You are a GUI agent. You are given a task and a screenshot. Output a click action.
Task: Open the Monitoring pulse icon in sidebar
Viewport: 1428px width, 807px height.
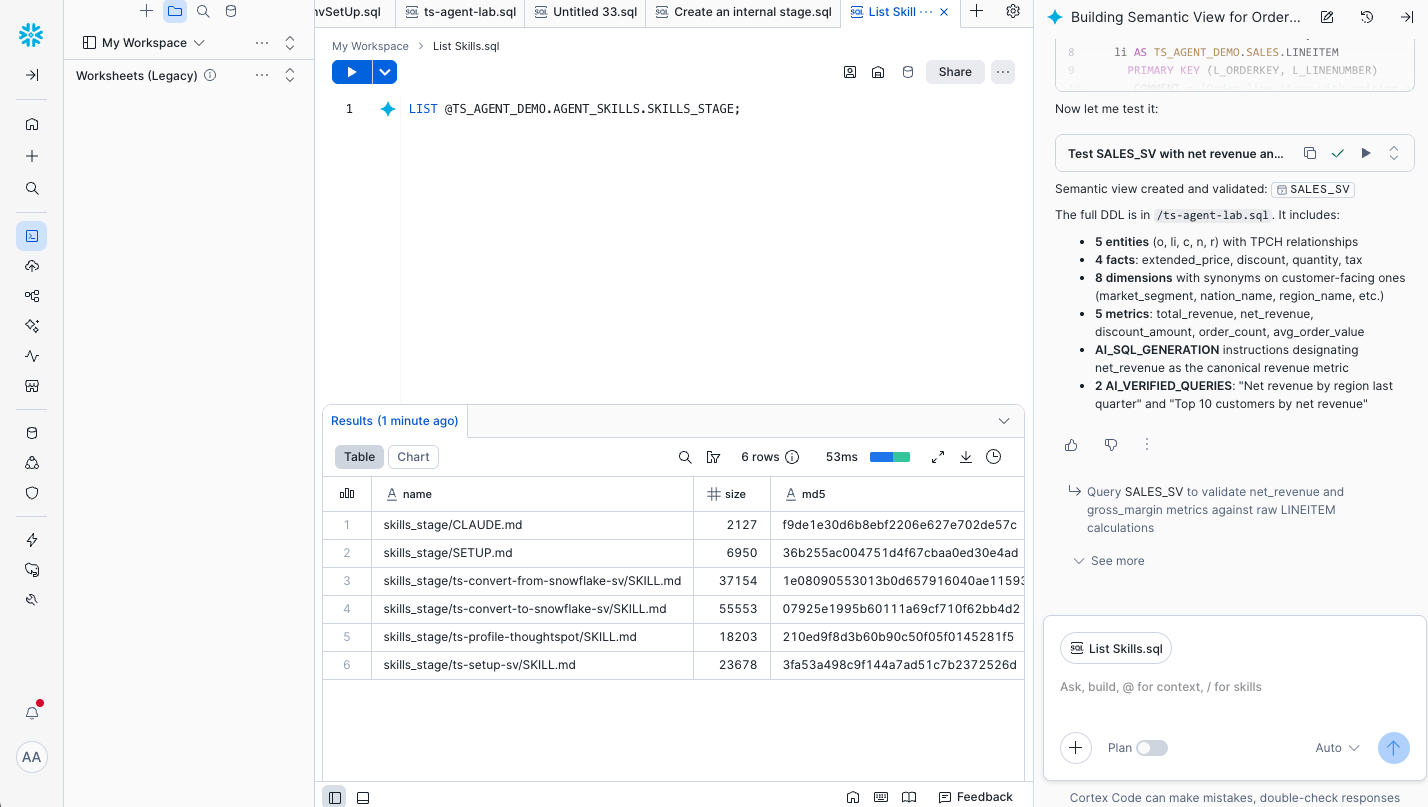[32, 356]
